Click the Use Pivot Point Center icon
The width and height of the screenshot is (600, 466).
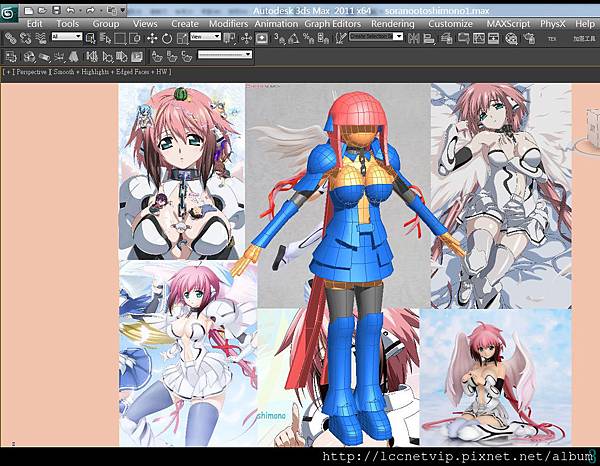tap(229, 38)
